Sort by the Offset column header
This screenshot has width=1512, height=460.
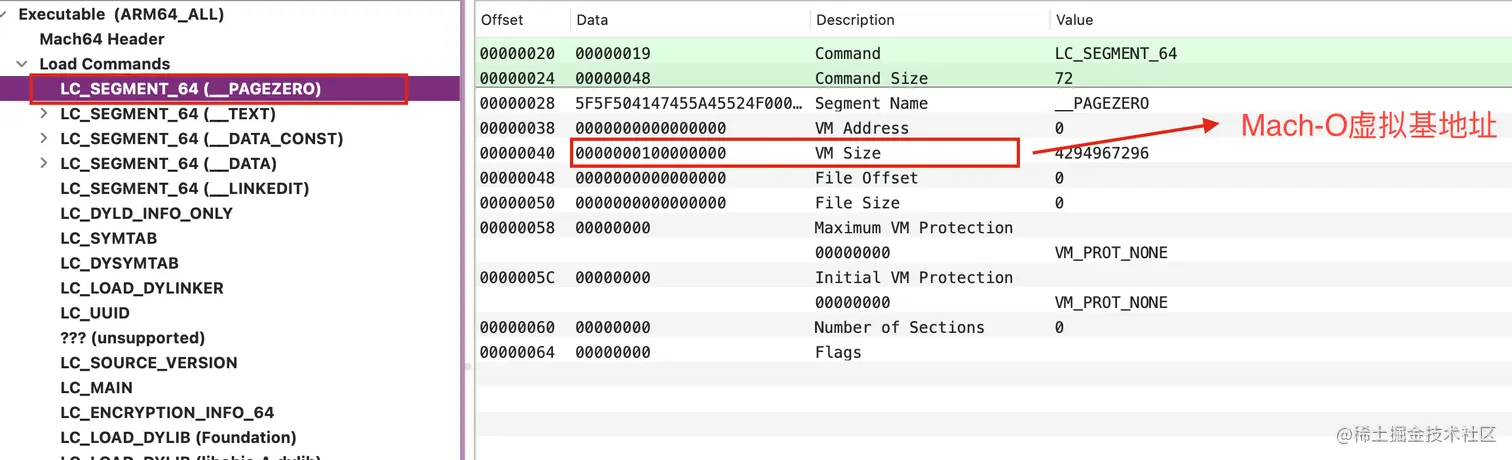502,20
